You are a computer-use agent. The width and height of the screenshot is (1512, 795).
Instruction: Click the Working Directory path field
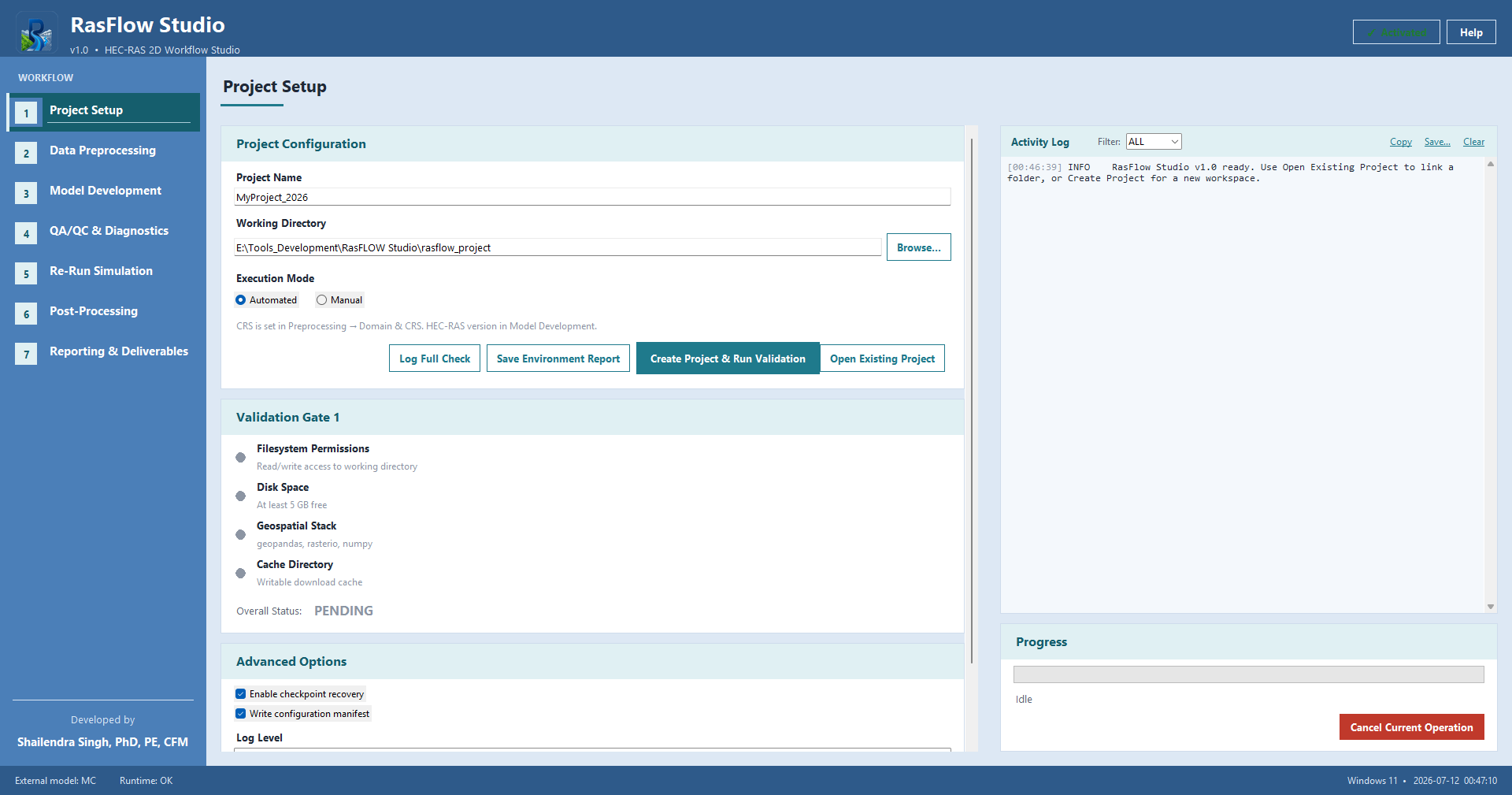pyautogui.click(x=558, y=247)
